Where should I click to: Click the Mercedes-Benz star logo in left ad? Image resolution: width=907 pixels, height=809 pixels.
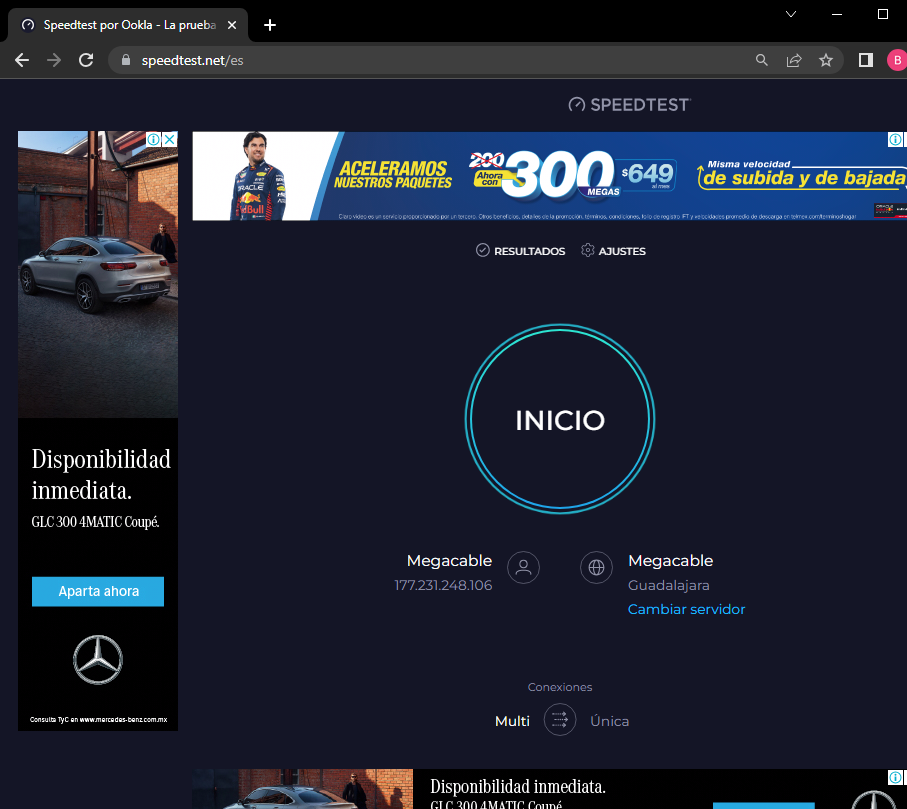pos(98,660)
